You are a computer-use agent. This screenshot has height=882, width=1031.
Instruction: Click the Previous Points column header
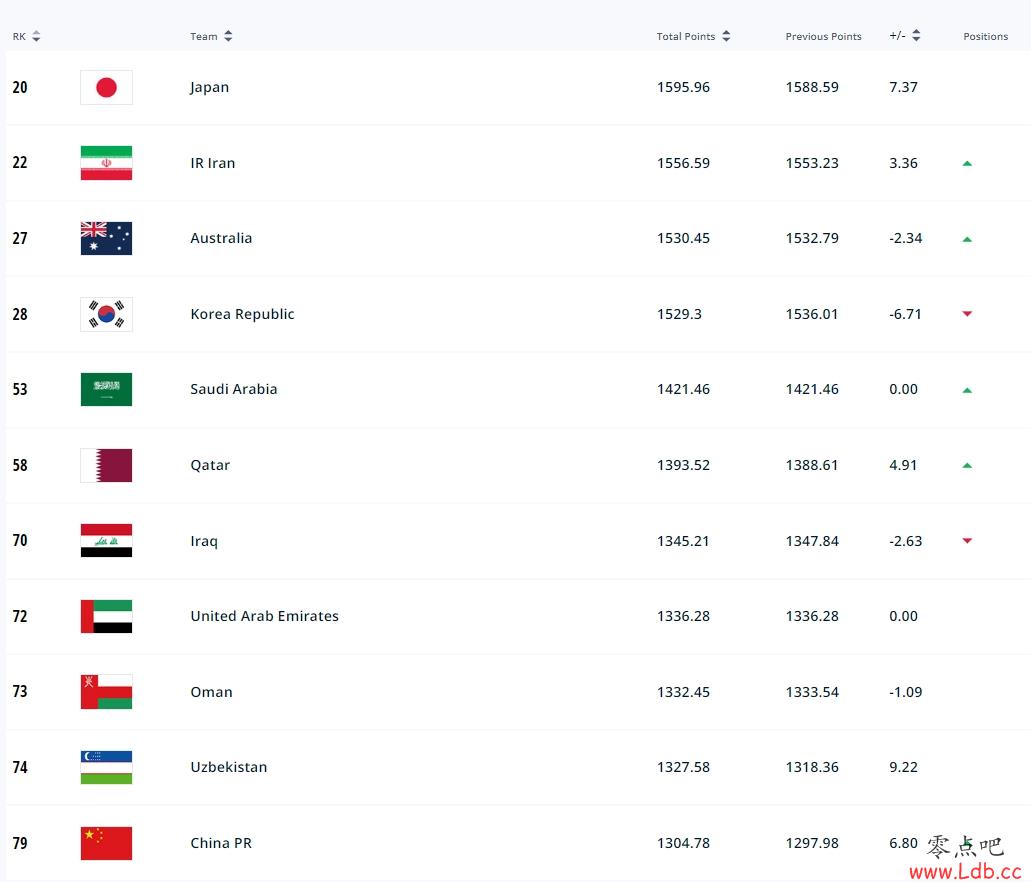pyautogui.click(x=823, y=37)
